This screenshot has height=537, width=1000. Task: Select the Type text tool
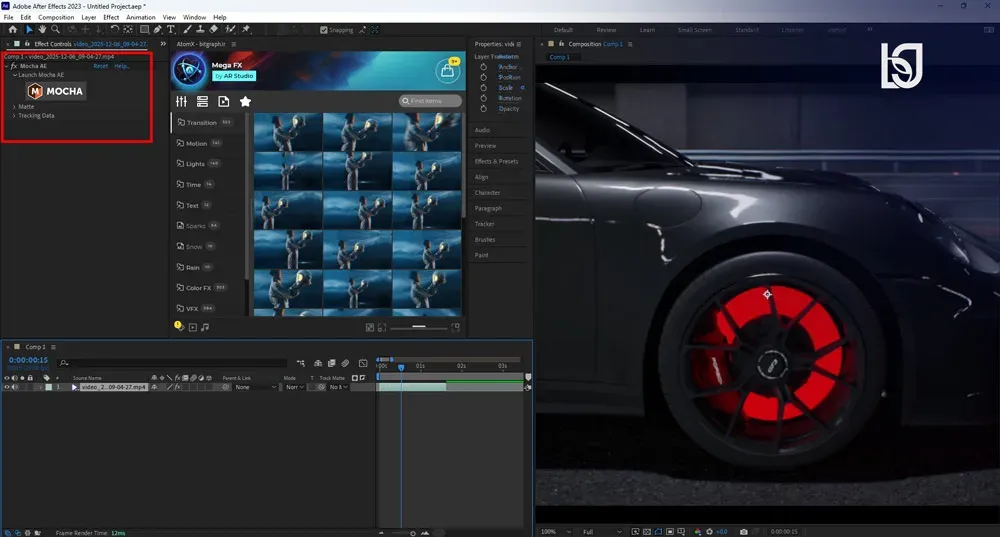click(171, 29)
